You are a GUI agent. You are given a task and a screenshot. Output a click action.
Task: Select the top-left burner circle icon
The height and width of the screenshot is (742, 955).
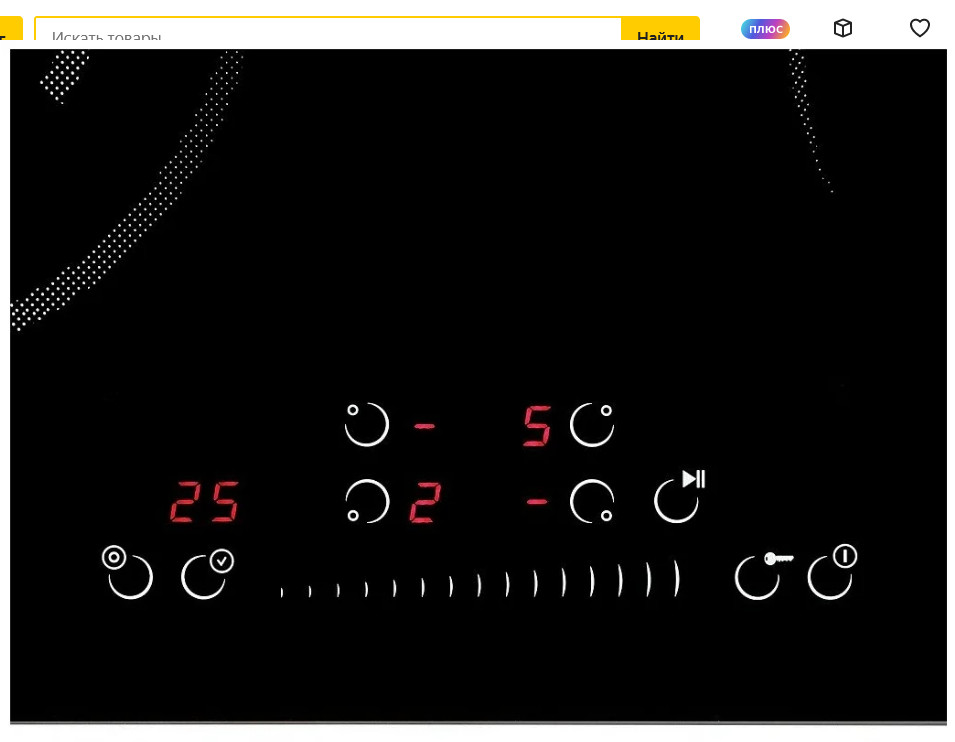366,424
